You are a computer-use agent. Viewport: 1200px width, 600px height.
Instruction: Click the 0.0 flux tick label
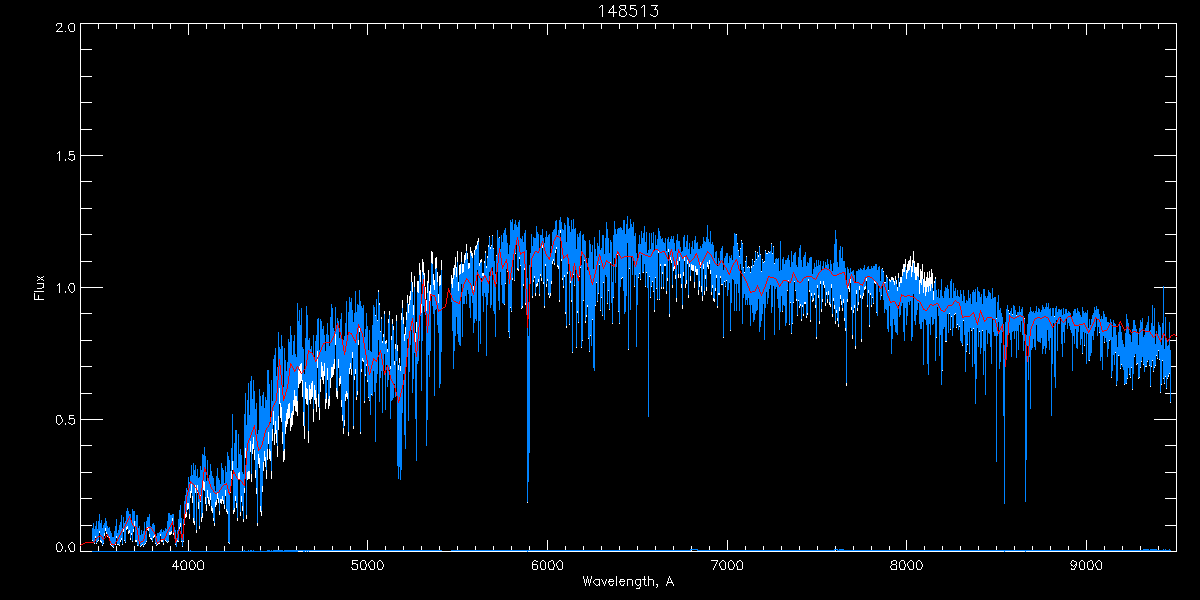pyautogui.click(x=66, y=548)
